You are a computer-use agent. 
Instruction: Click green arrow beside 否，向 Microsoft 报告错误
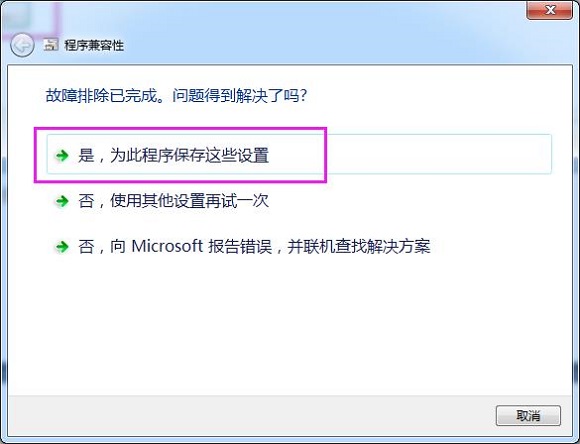click(x=62, y=246)
